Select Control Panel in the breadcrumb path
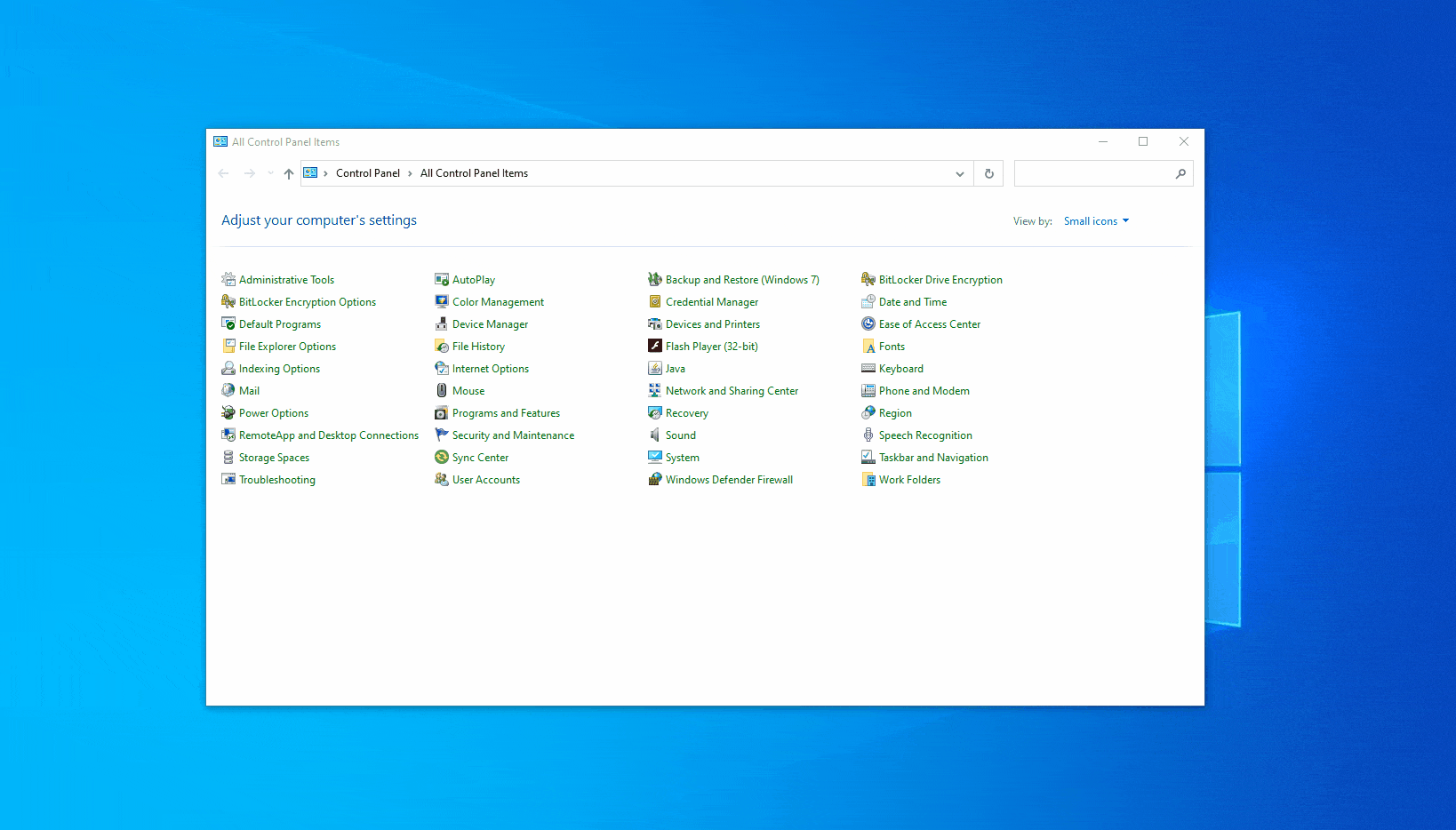Image resolution: width=1456 pixels, height=830 pixels. click(x=367, y=174)
